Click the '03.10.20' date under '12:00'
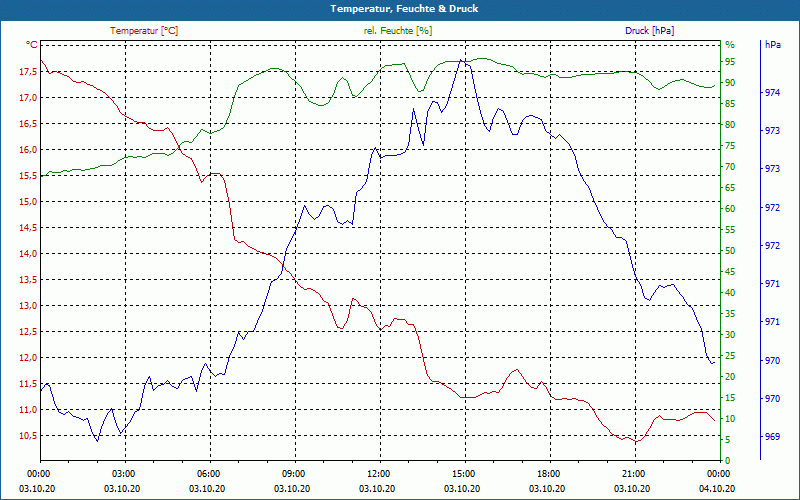This screenshot has height=500, width=800. pyautogui.click(x=378, y=489)
